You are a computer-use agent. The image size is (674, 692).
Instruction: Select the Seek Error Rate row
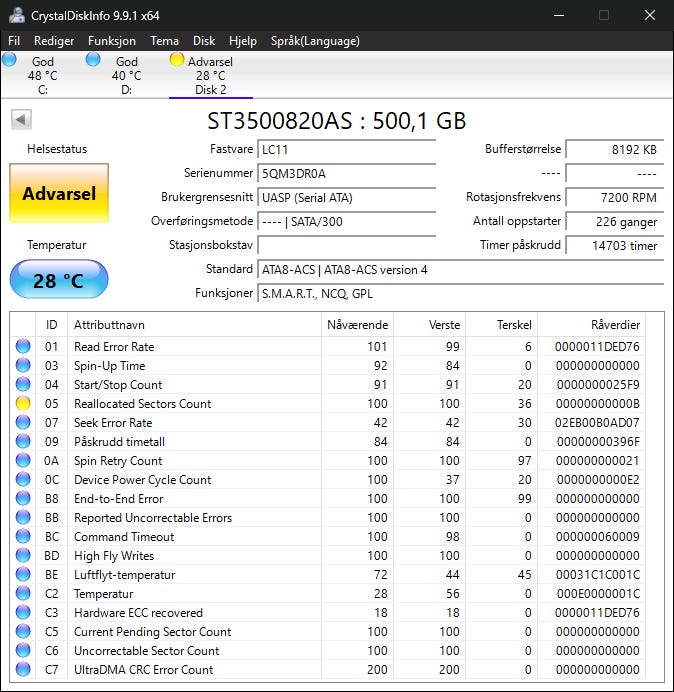(x=328, y=422)
